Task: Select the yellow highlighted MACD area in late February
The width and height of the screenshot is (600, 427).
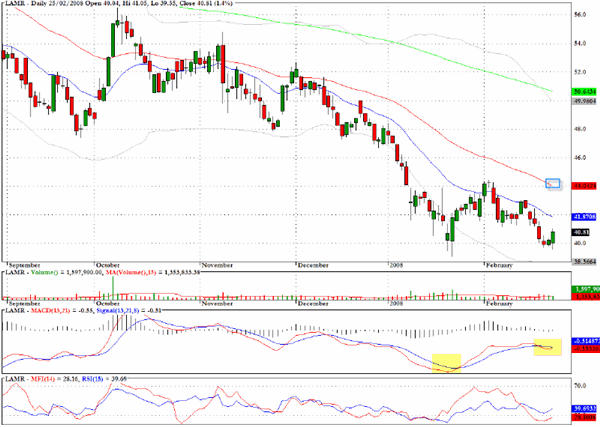Action: (x=548, y=347)
